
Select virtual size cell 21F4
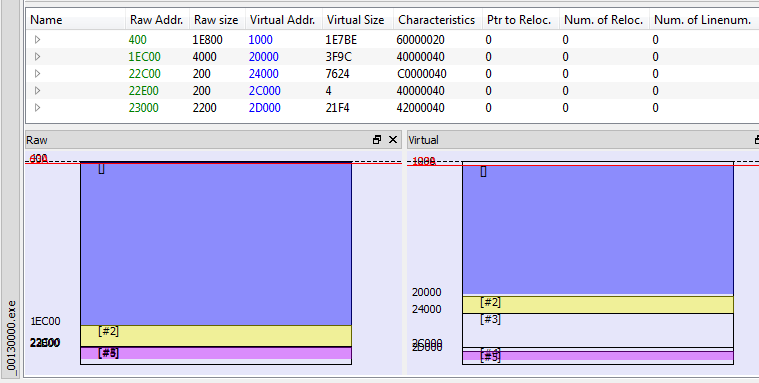[x=337, y=107]
